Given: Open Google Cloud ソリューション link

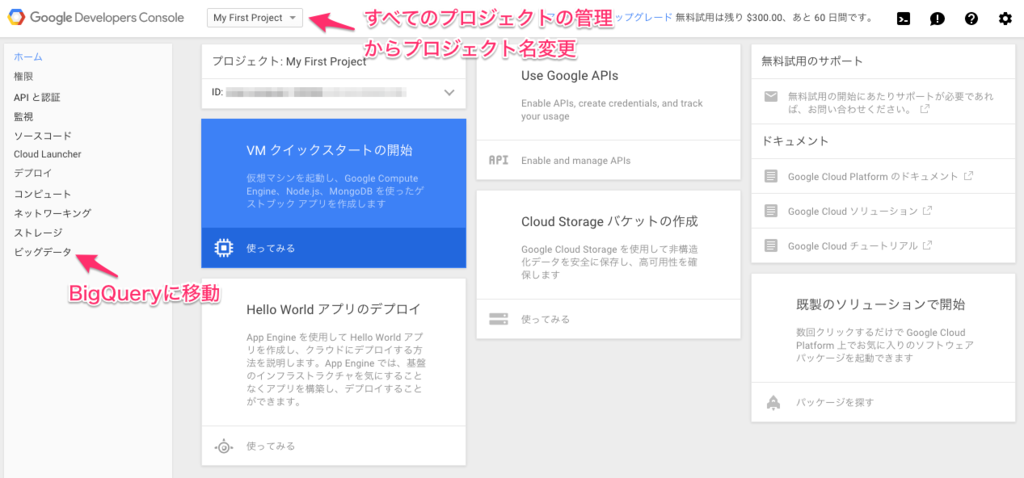Looking at the screenshot, I should pos(852,211).
